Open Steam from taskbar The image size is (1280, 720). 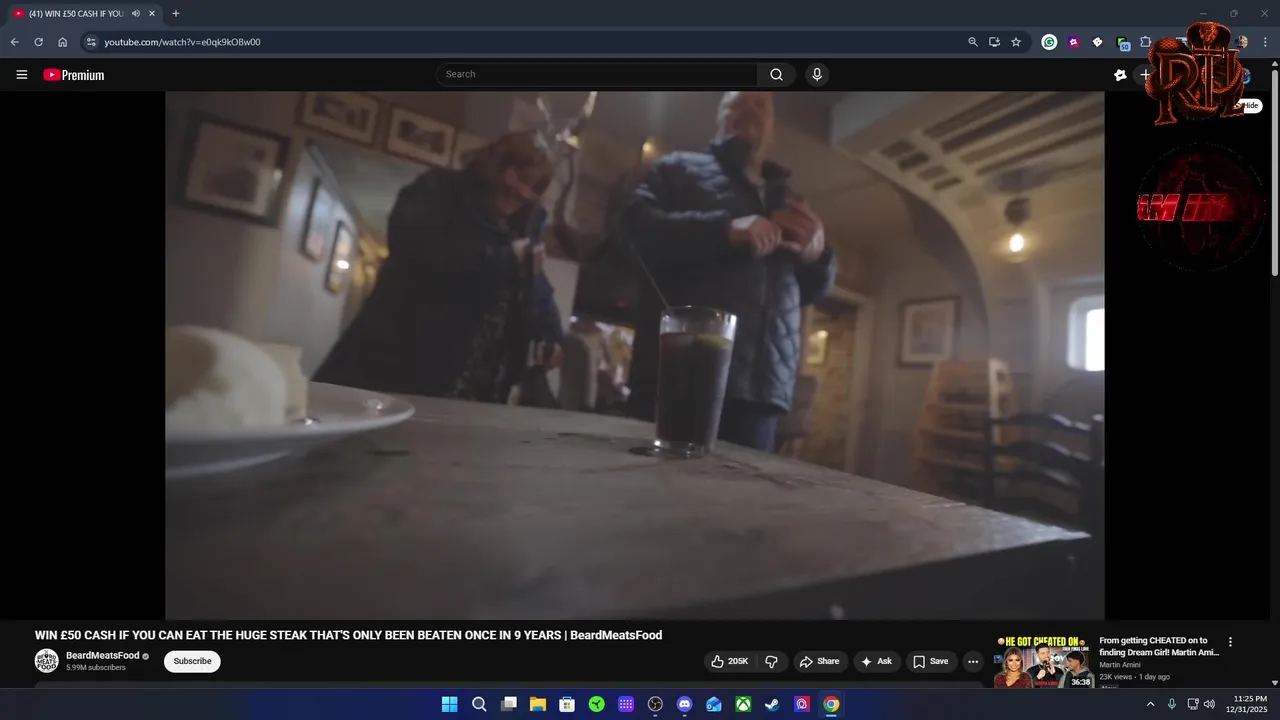coord(772,704)
